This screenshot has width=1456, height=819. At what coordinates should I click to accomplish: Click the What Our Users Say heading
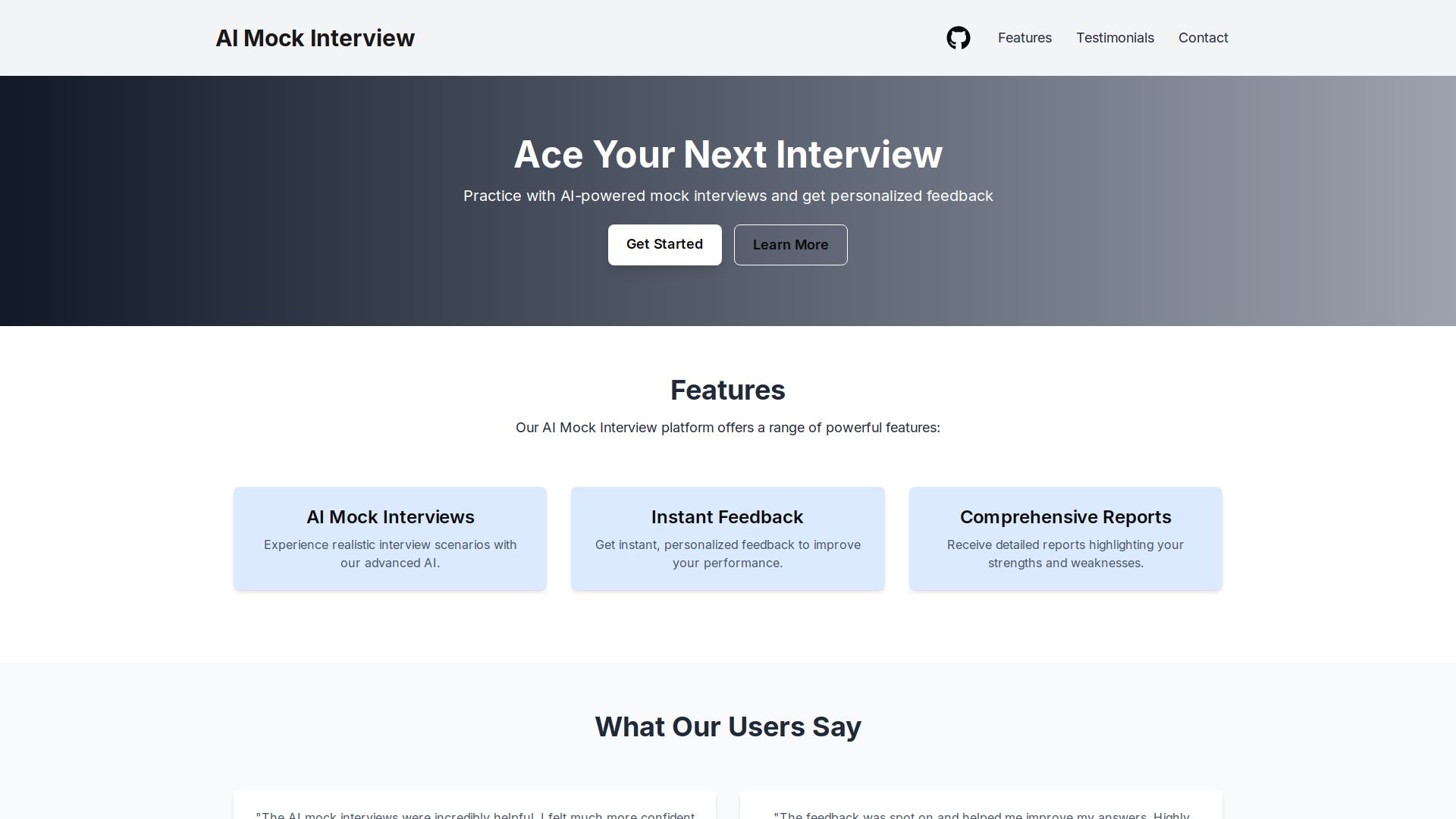[x=727, y=726]
